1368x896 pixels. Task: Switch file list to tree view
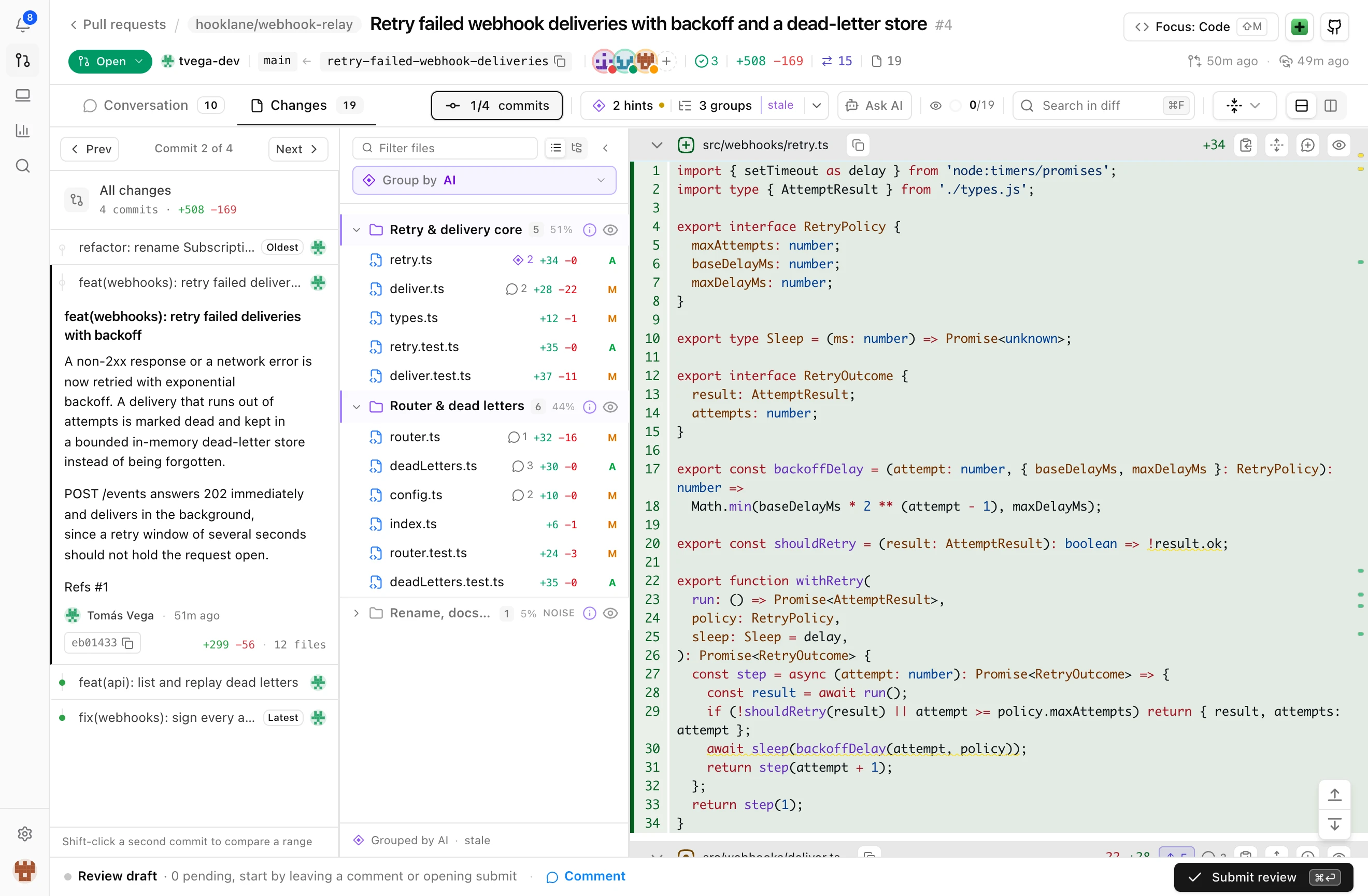point(577,148)
